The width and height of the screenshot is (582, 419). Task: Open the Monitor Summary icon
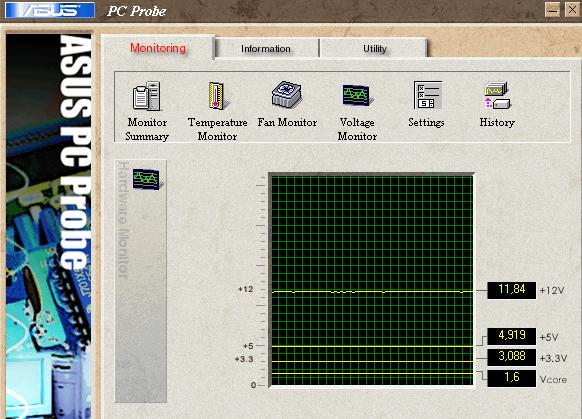click(x=147, y=96)
